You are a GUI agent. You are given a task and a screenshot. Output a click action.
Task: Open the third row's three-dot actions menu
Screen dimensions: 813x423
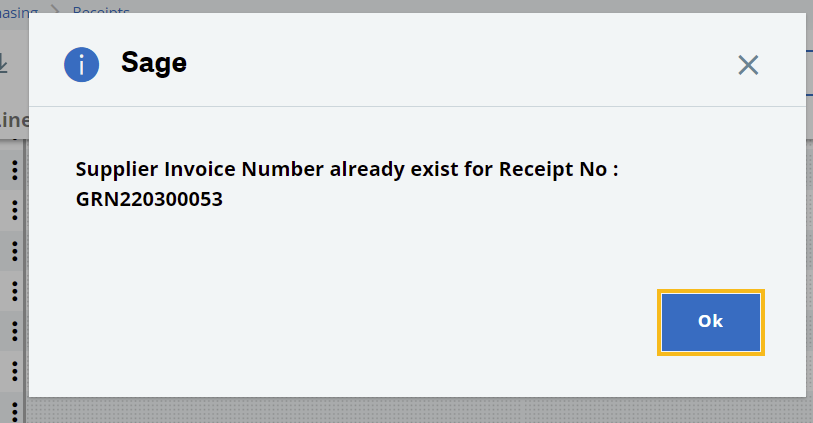[x=15, y=251]
